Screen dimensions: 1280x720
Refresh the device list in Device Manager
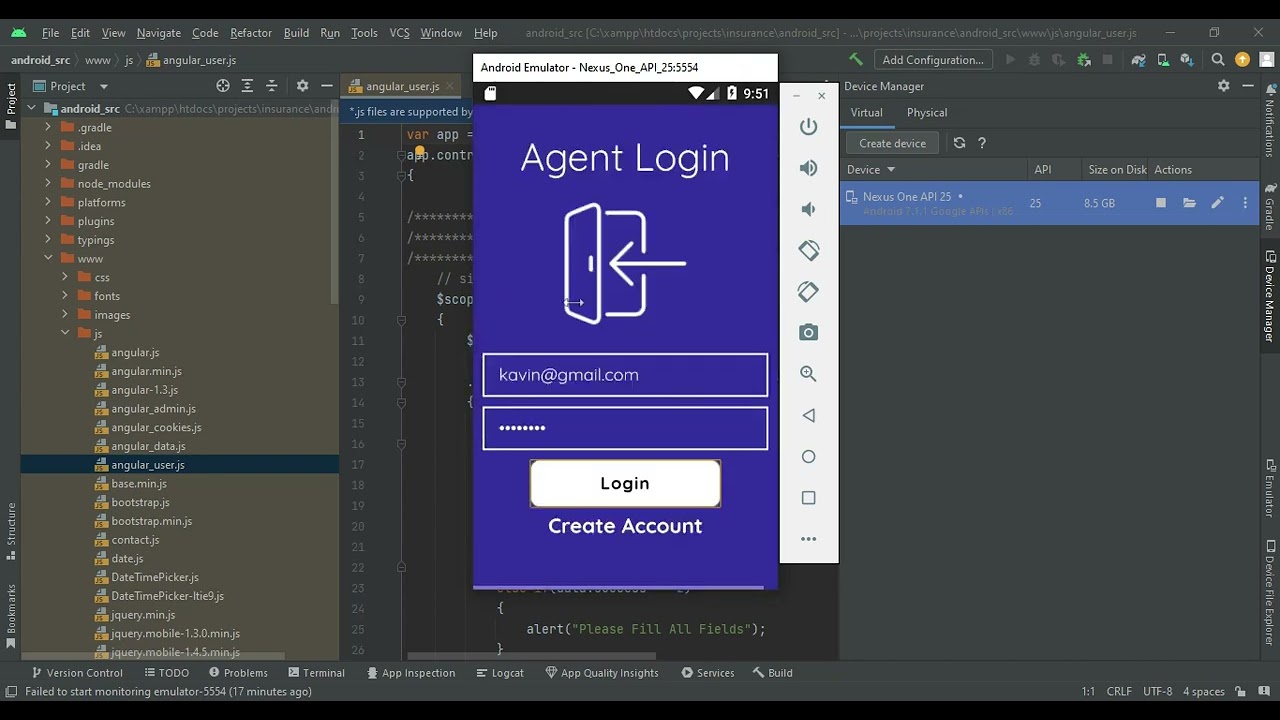(x=959, y=143)
